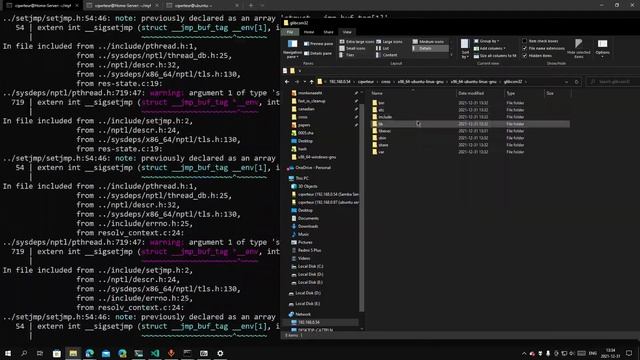640x360 pixels.
Task: Sort by Type column header
Action: tap(524, 93)
